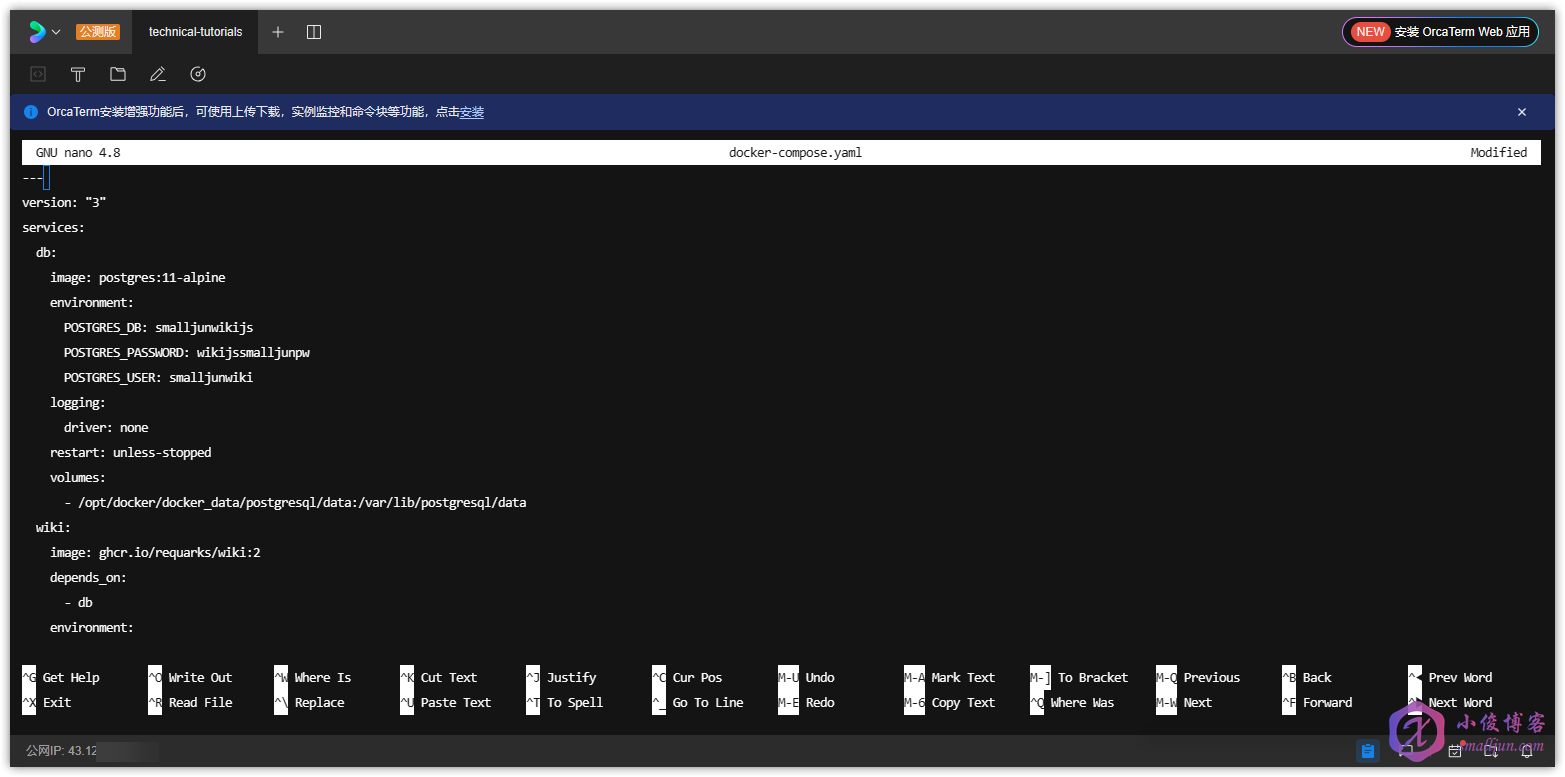
Task: Click the orange 公测版 beta badge
Action: 98,32
